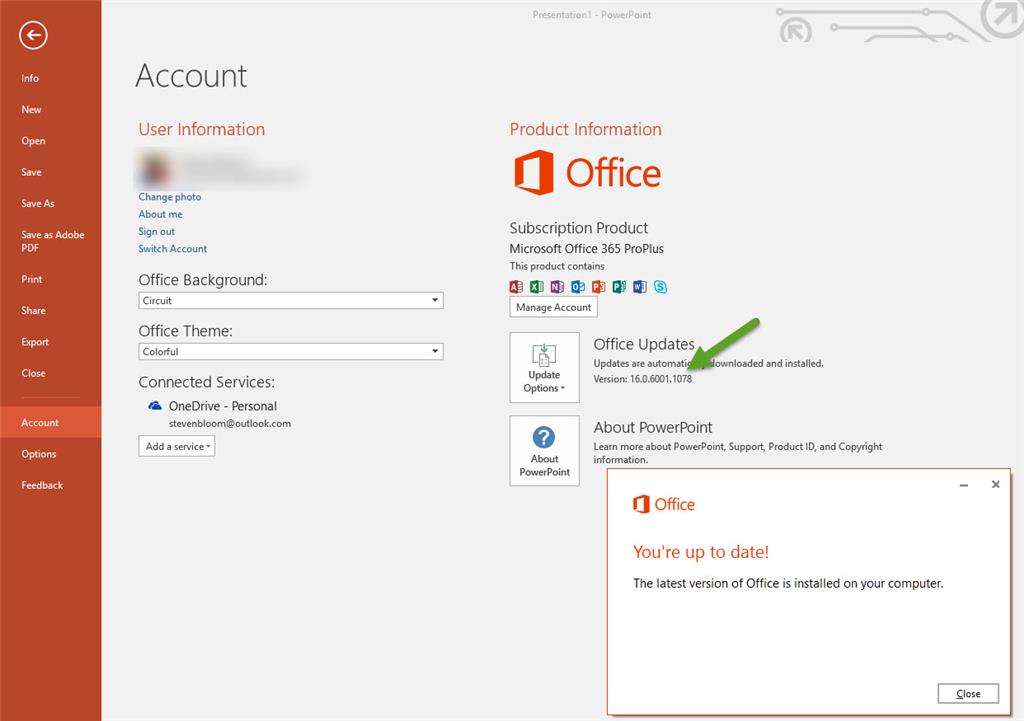Click the About PowerPoint button

[545, 451]
